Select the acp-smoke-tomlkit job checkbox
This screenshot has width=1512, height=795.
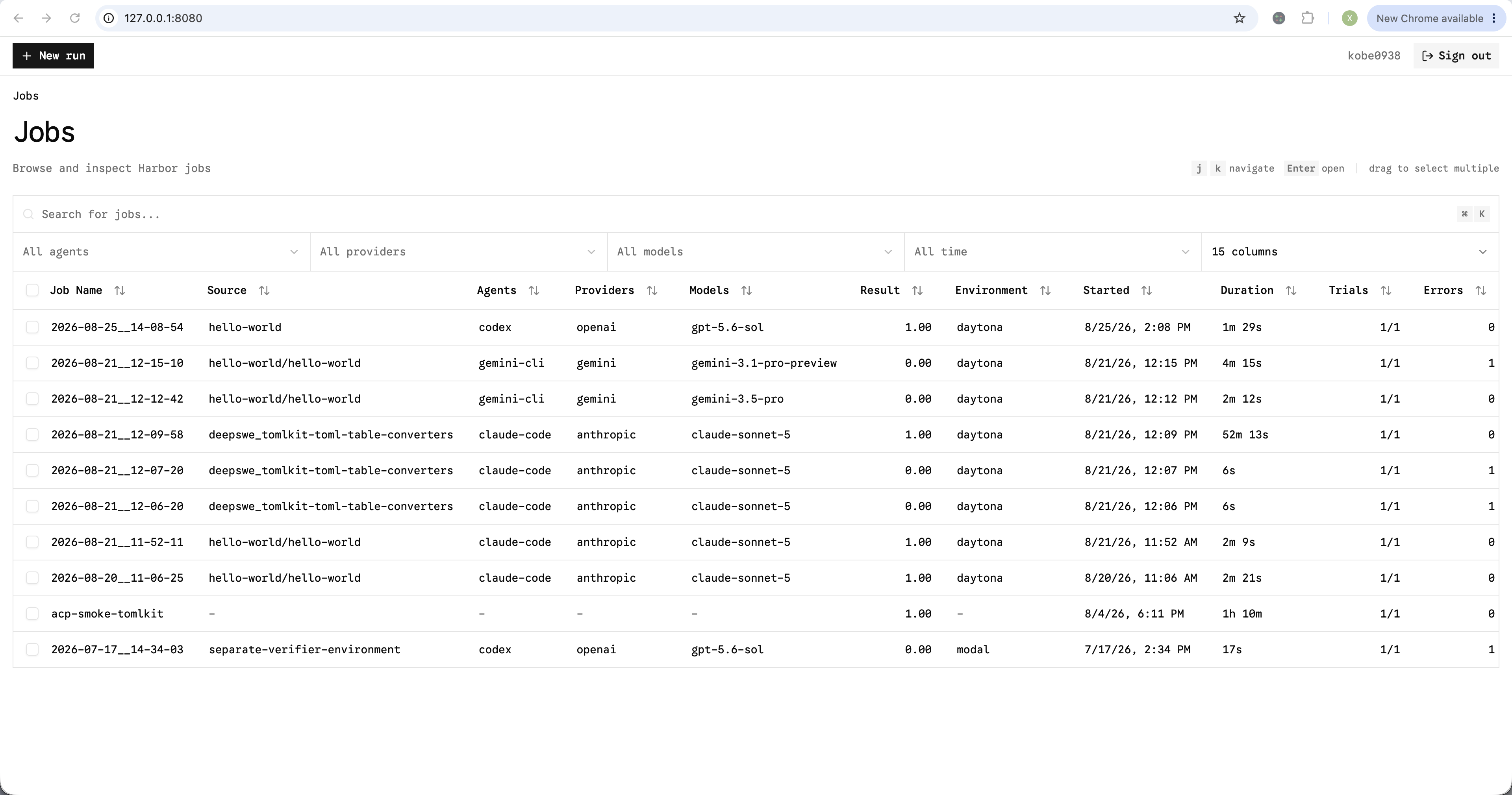click(x=32, y=614)
